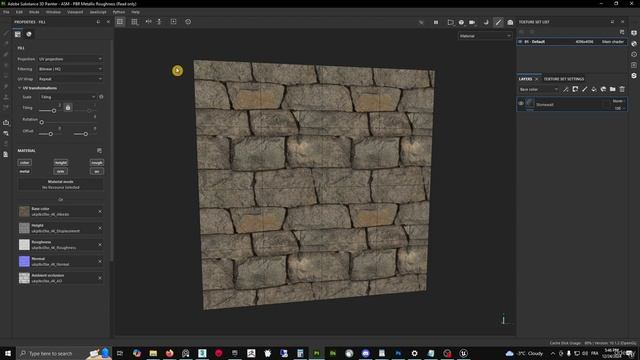
Task: Open the history clock icon on right dock
Action: 634,54
